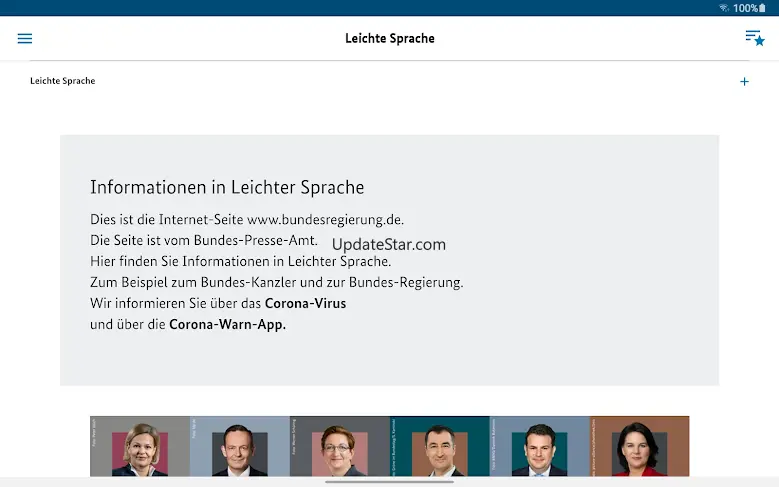Image resolution: width=779 pixels, height=487 pixels.
Task: Open the sixth portrait with brown background
Action: (x=640, y=446)
